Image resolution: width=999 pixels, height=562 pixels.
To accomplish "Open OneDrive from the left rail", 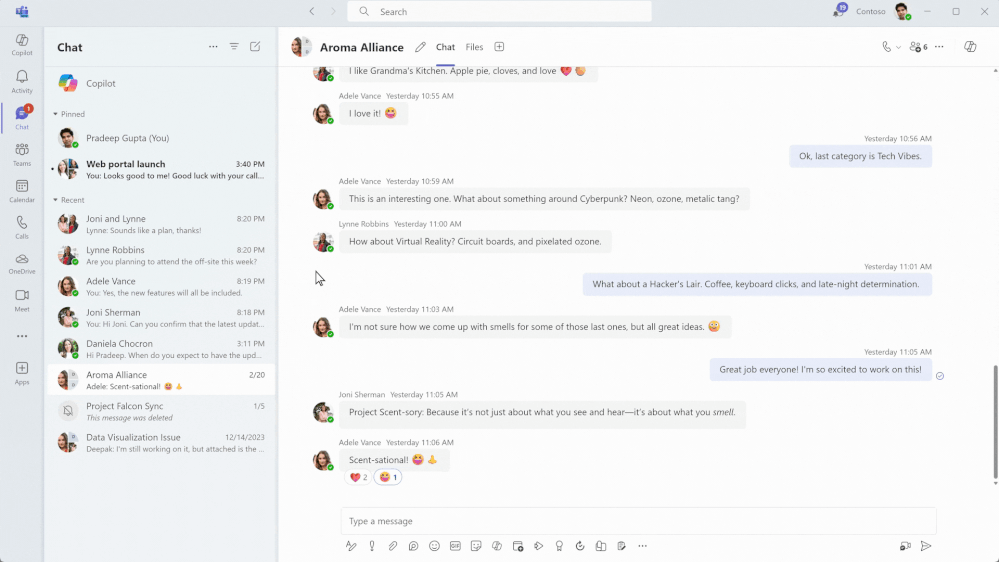I will (x=22, y=263).
